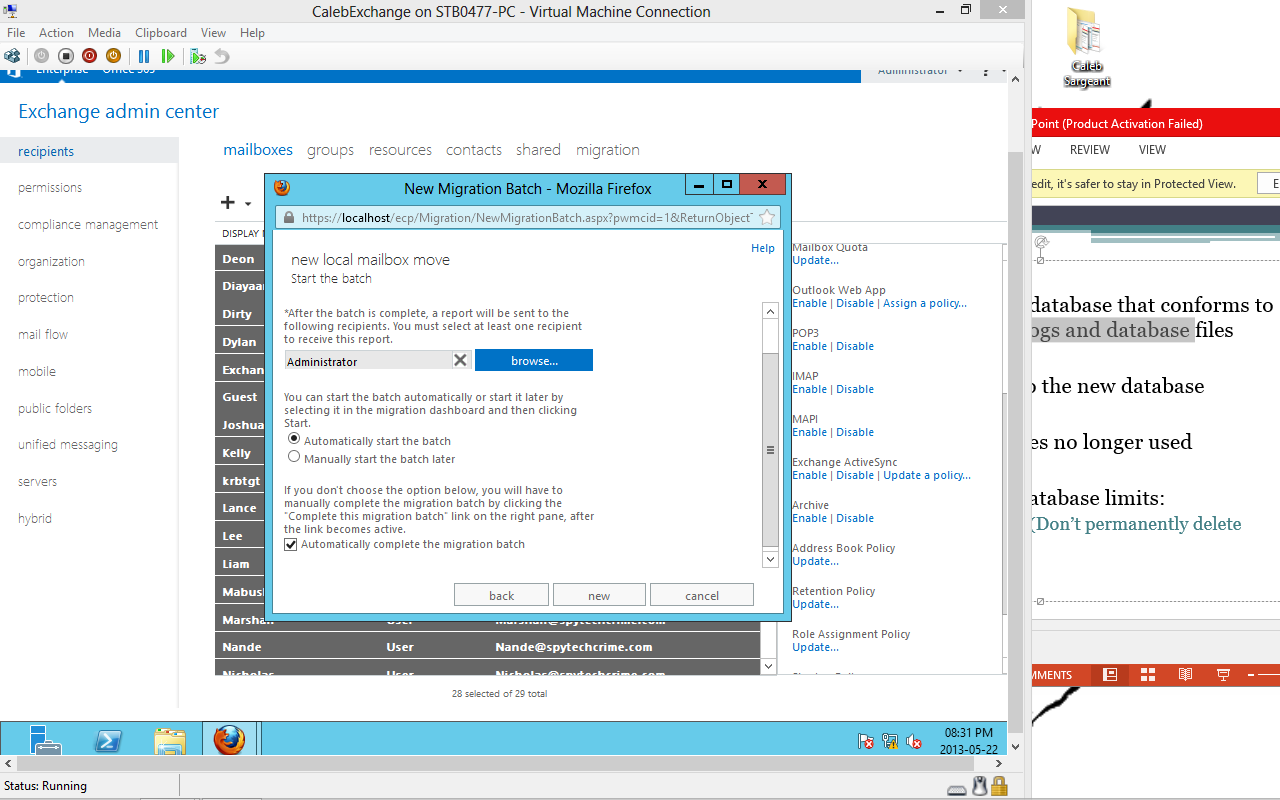Open the resources tab
Viewport: 1280px width, 800px height.
(x=400, y=150)
